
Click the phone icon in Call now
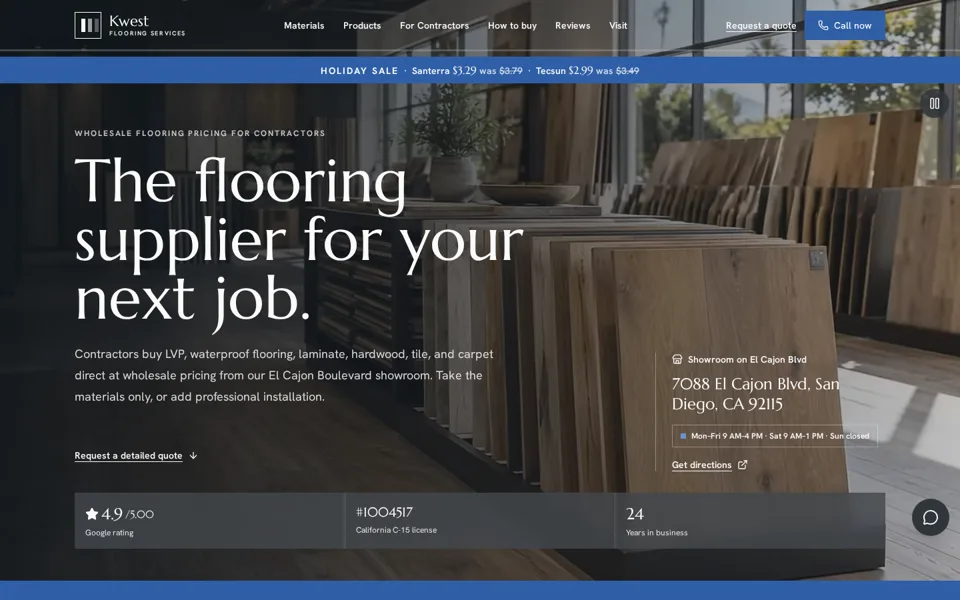tap(823, 26)
